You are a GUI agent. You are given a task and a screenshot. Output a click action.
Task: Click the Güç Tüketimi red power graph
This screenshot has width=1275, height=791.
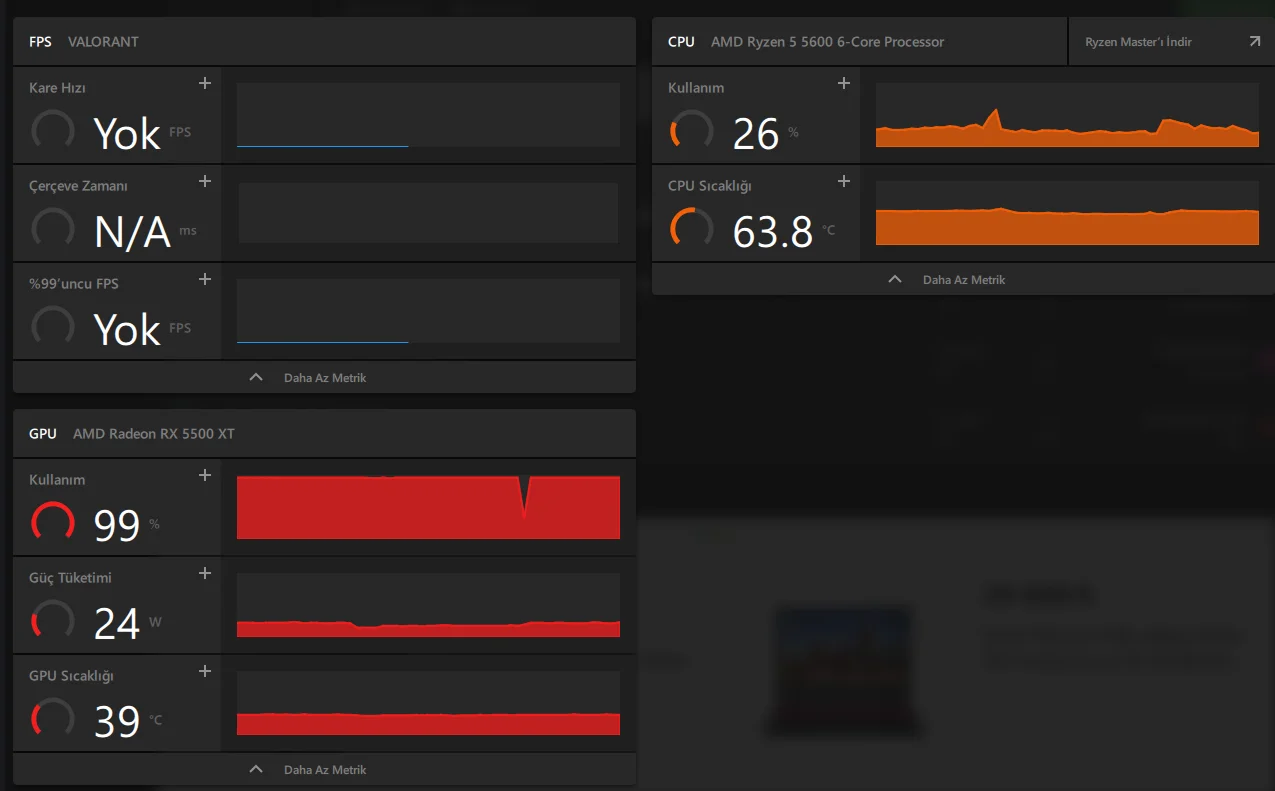tap(428, 605)
